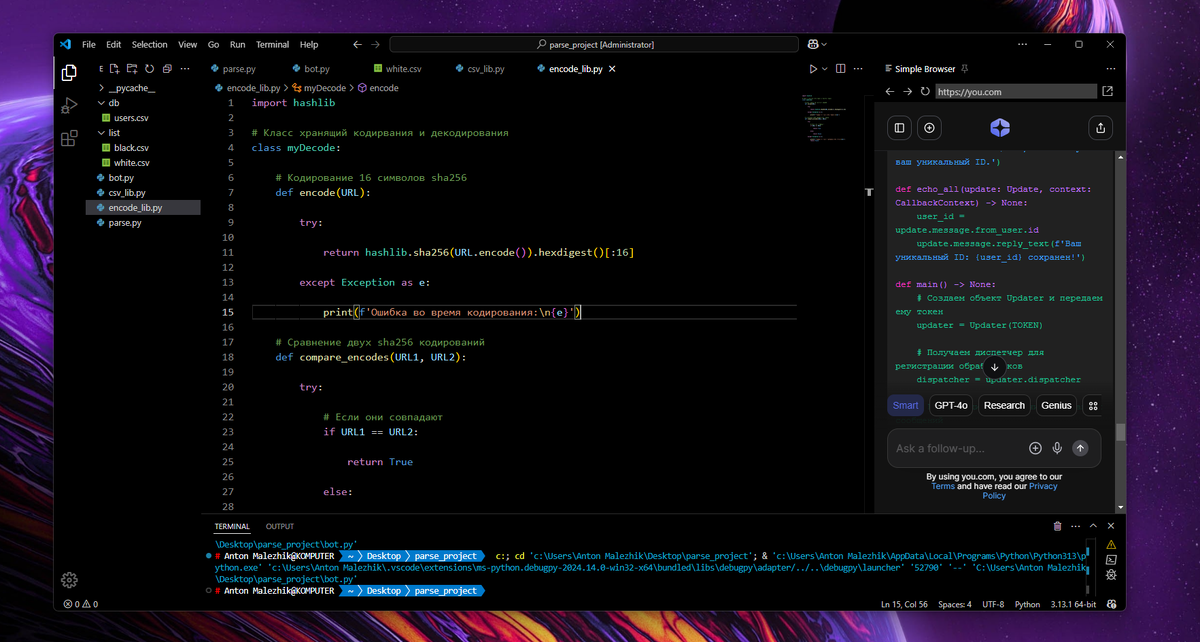Click the share icon on you.com

[1100, 128]
